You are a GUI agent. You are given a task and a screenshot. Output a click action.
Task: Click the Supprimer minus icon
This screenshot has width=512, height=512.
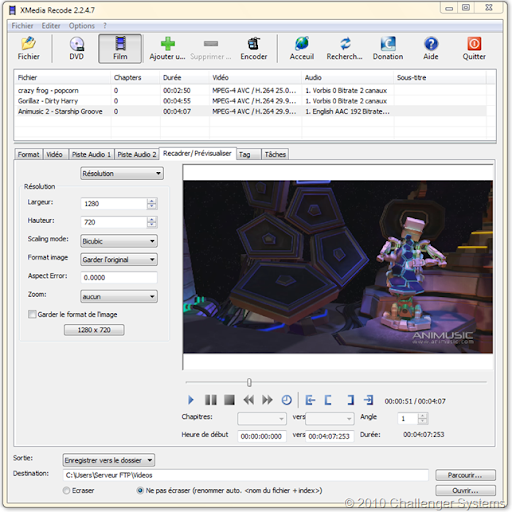click(x=211, y=43)
